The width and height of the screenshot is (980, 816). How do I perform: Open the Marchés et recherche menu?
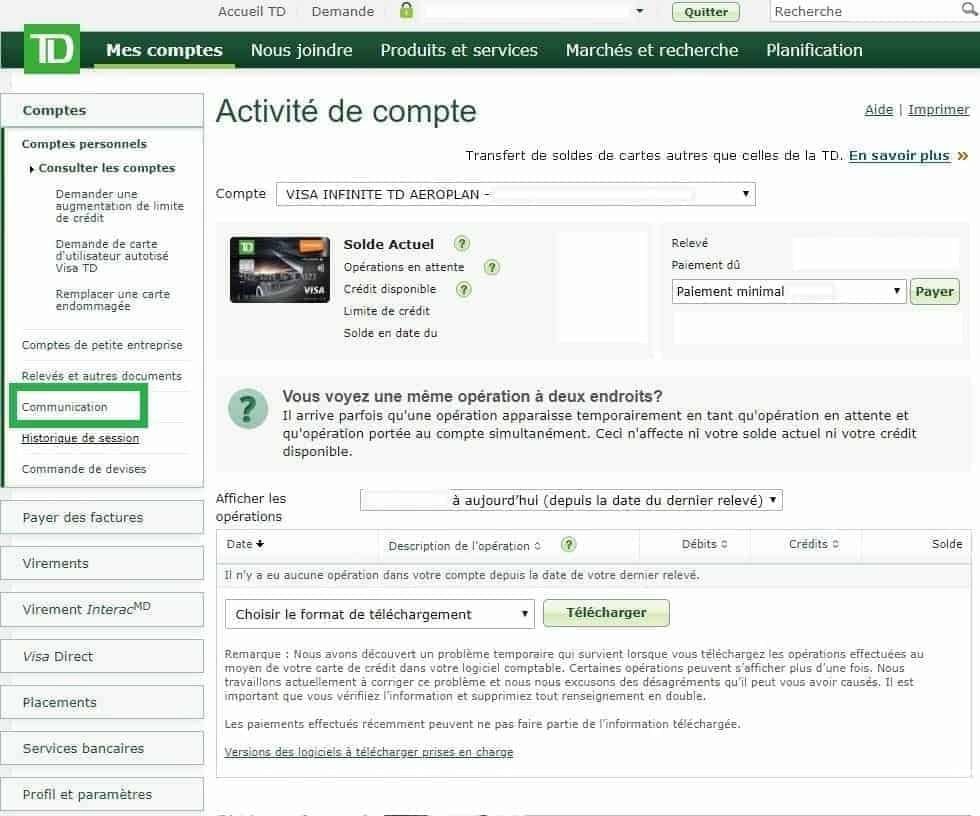click(651, 50)
